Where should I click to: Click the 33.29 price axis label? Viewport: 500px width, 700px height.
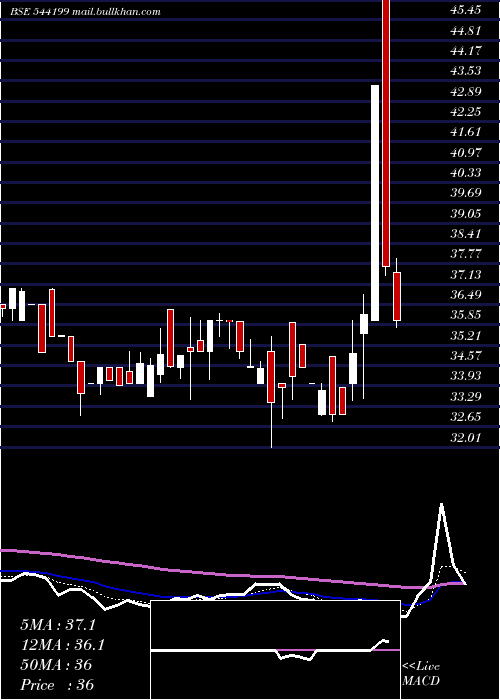point(466,396)
